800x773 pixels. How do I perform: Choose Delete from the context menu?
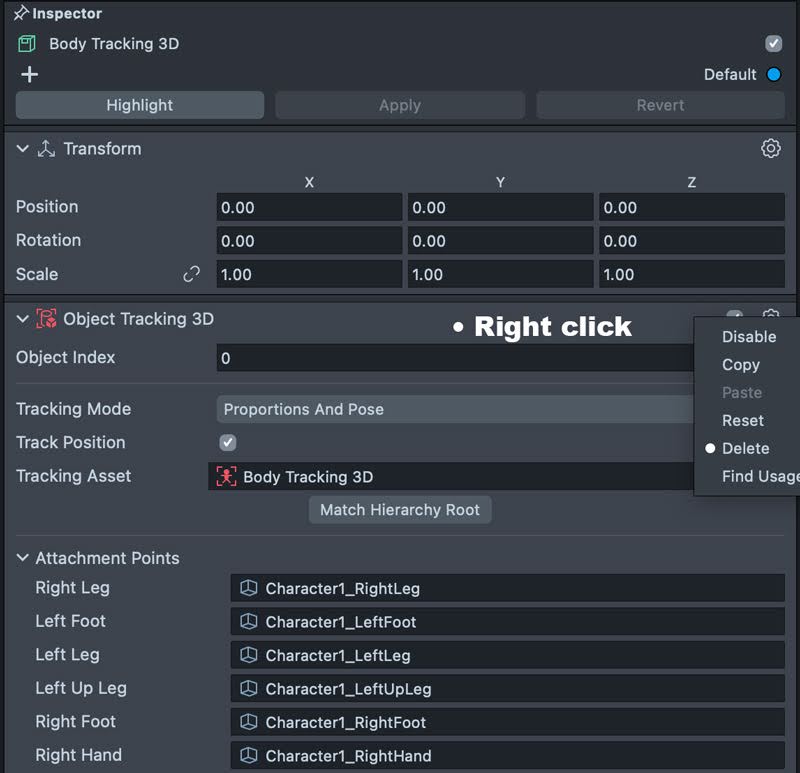pos(746,448)
